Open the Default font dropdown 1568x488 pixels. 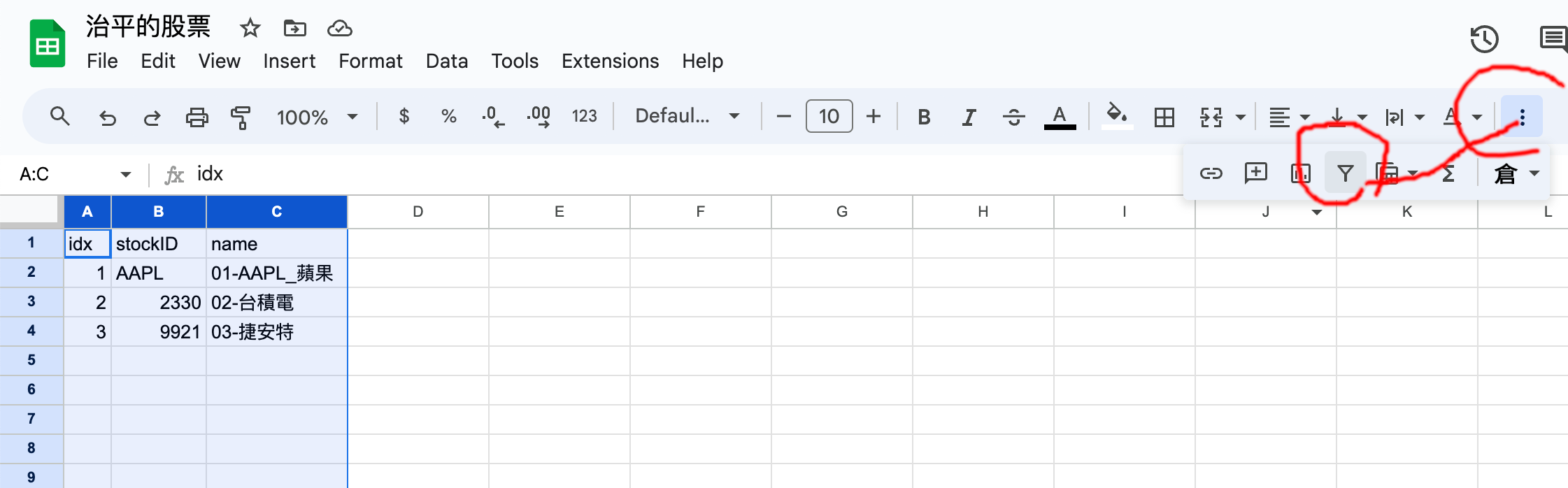coord(687,116)
